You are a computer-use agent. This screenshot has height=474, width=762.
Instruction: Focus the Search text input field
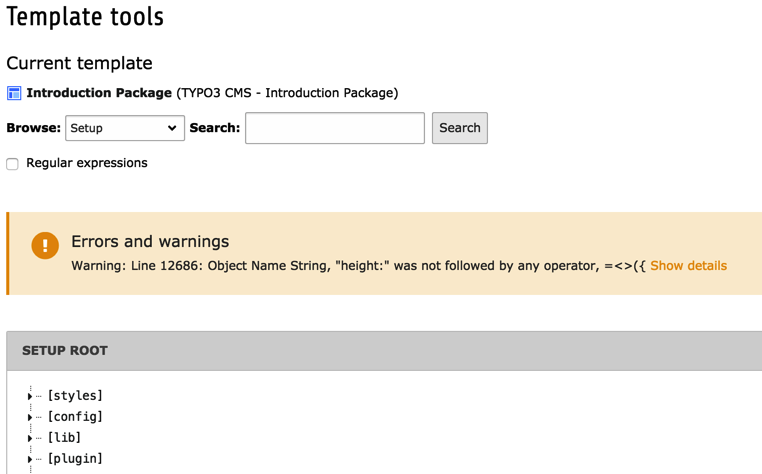335,128
